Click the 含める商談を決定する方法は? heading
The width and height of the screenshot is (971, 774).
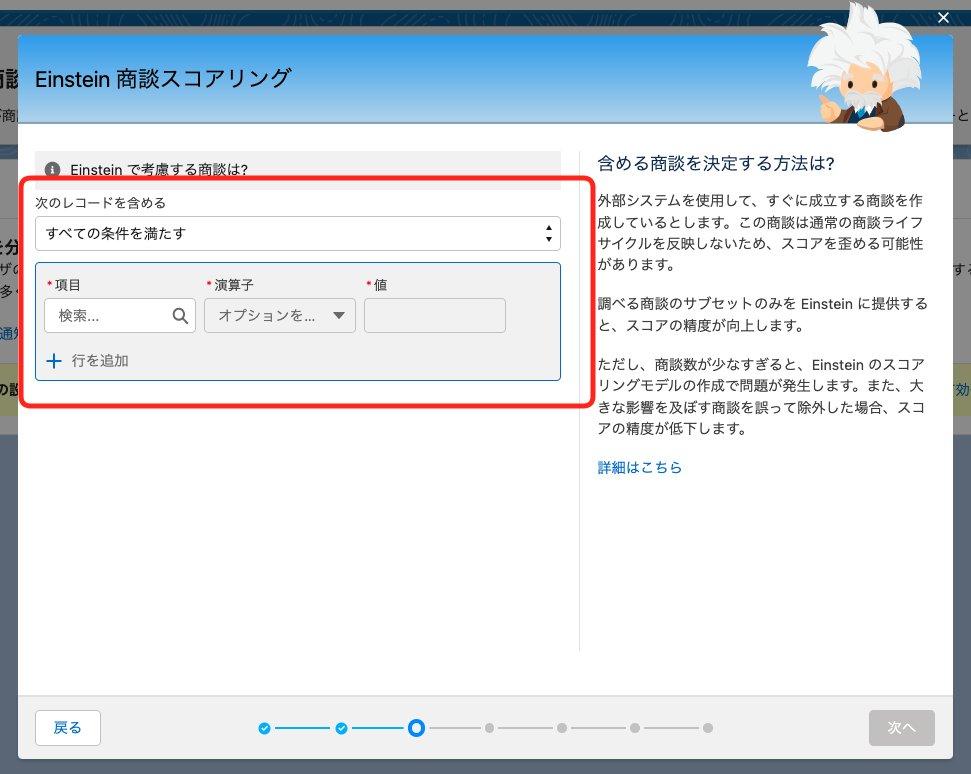716,163
